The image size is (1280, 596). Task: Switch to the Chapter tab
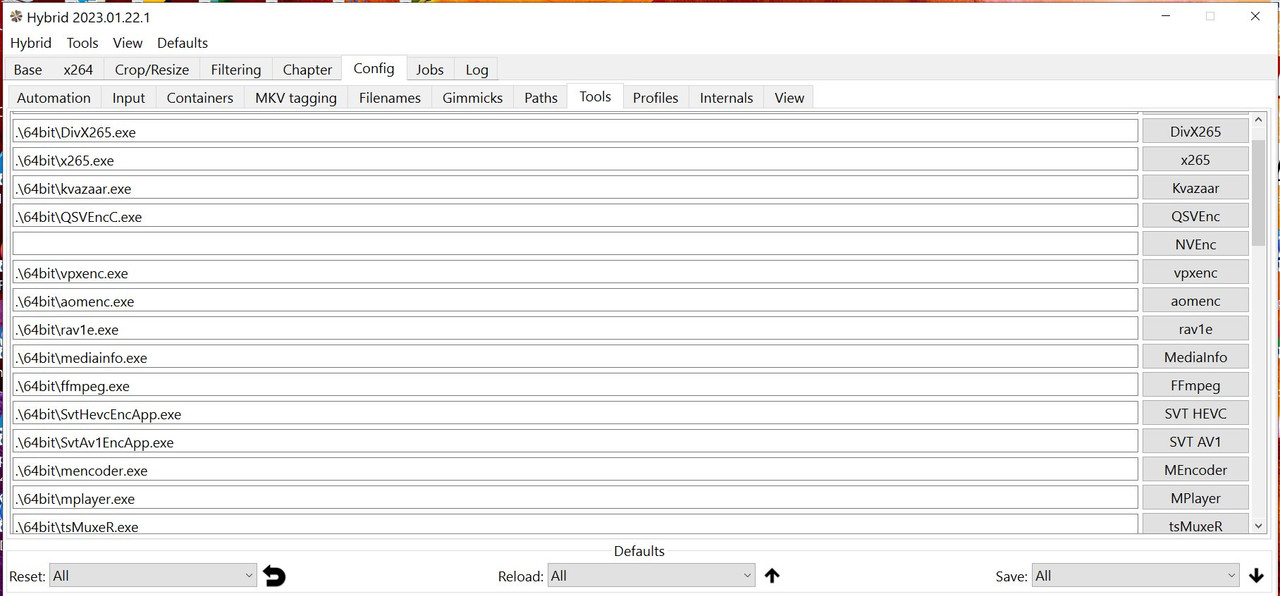coord(307,69)
